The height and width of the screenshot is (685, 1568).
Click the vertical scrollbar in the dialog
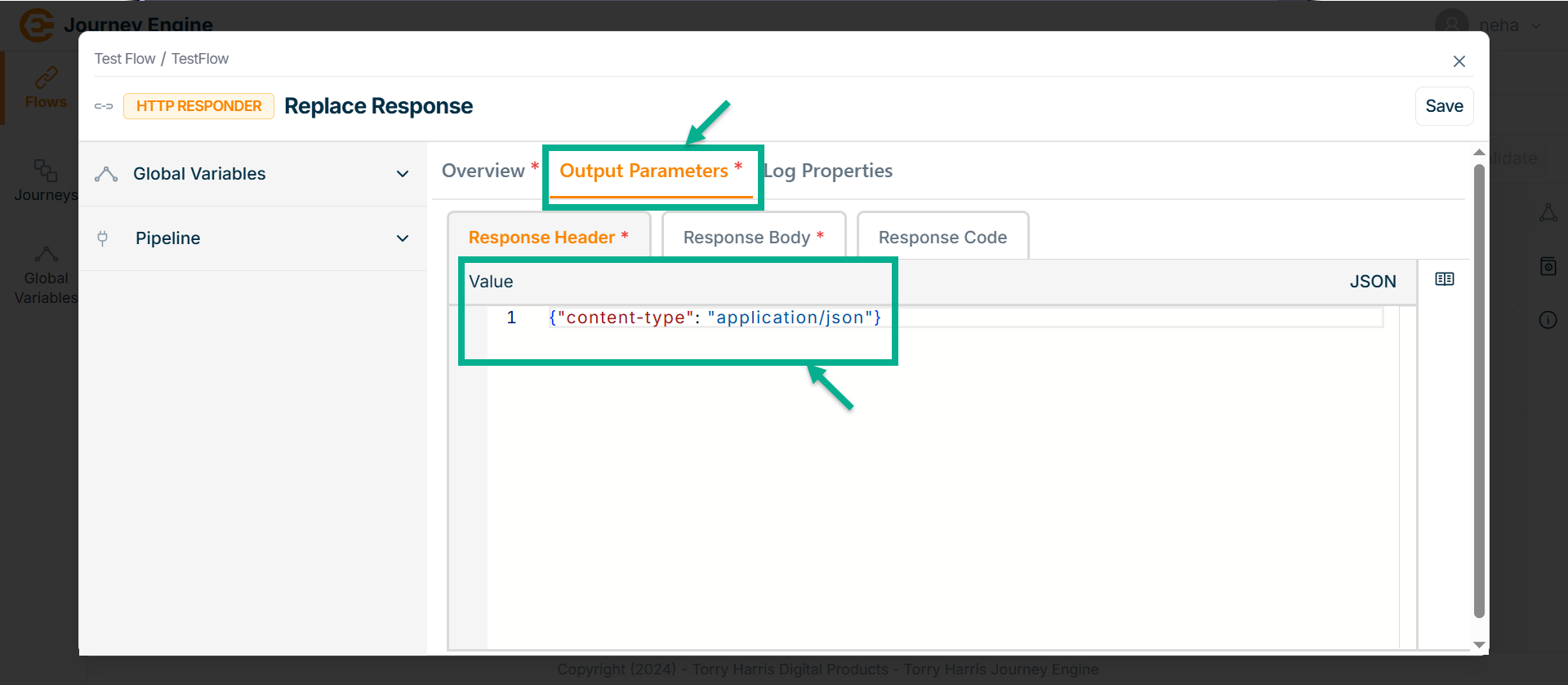coord(1478,392)
